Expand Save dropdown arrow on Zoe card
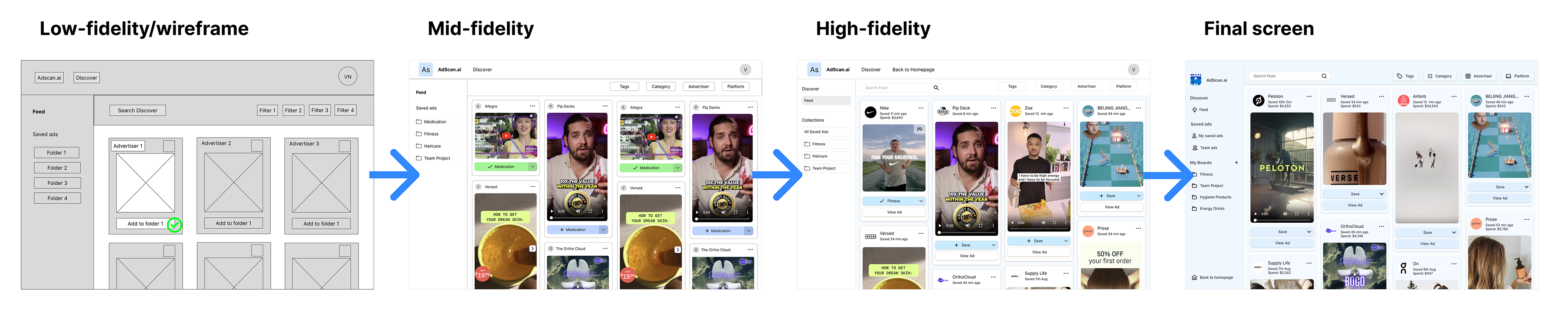Viewport: 1568px width, 317px height. (1066, 241)
